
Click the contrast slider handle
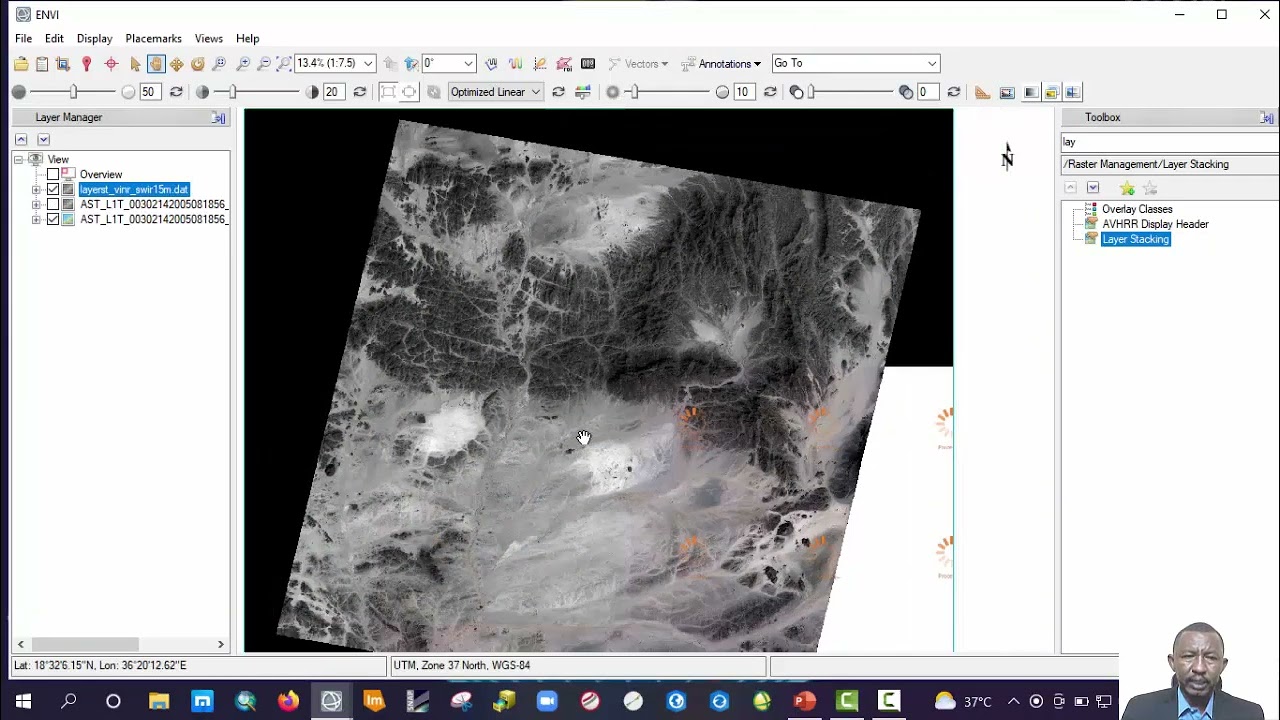point(232,92)
